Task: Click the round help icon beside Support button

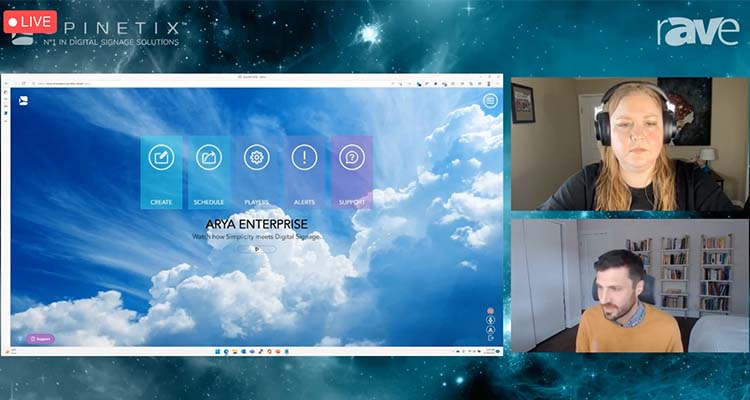Action: (x=20, y=339)
